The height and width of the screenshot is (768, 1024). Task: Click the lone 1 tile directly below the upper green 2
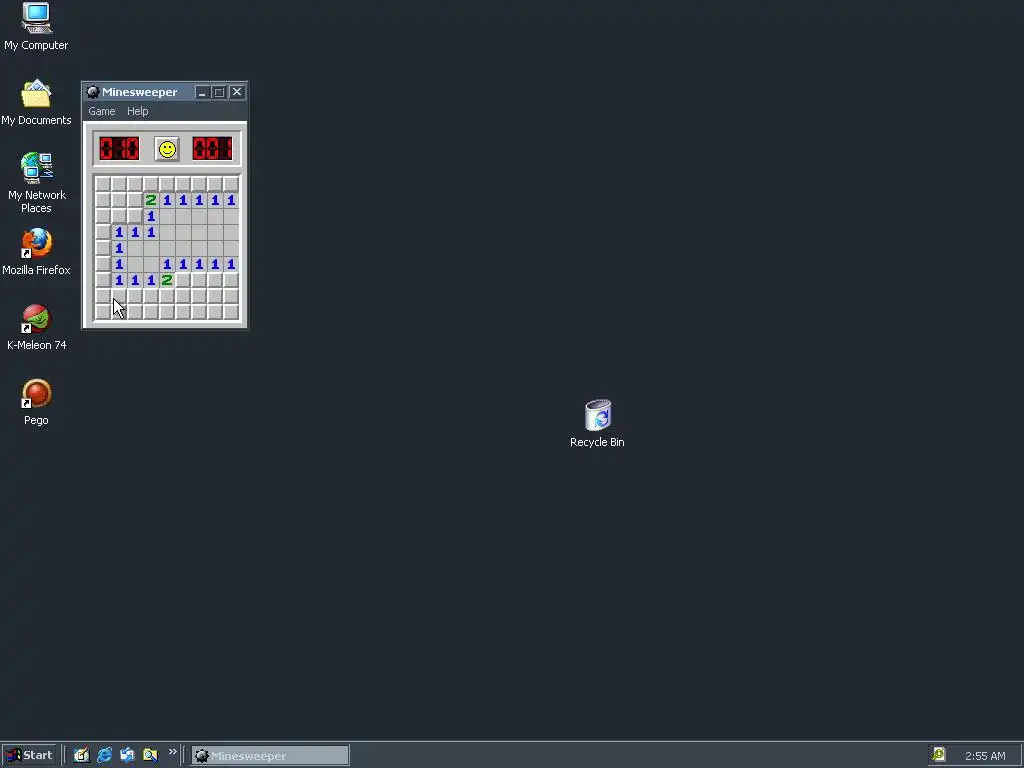[x=151, y=216]
